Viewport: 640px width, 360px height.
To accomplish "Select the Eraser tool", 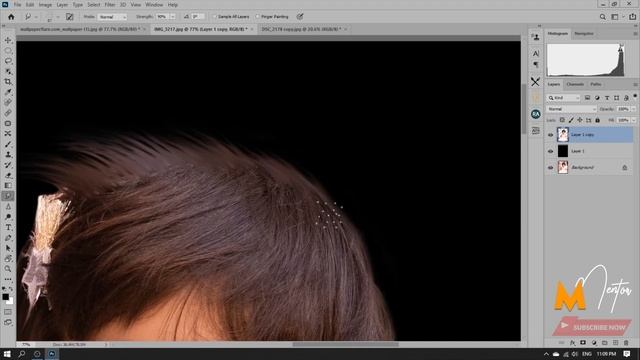I will click(8, 176).
